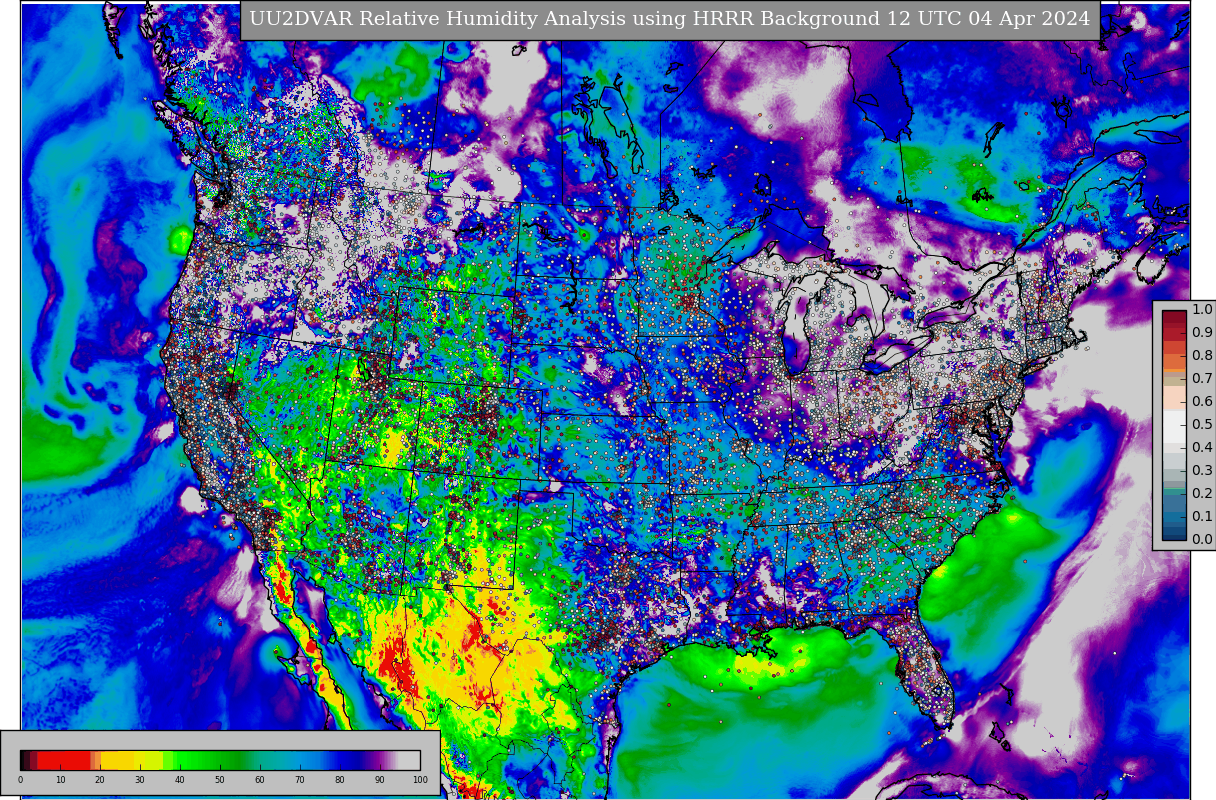Click the 50 tick label on humidity colorbar
The height and width of the screenshot is (800, 1216).
(x=220, y=781)
